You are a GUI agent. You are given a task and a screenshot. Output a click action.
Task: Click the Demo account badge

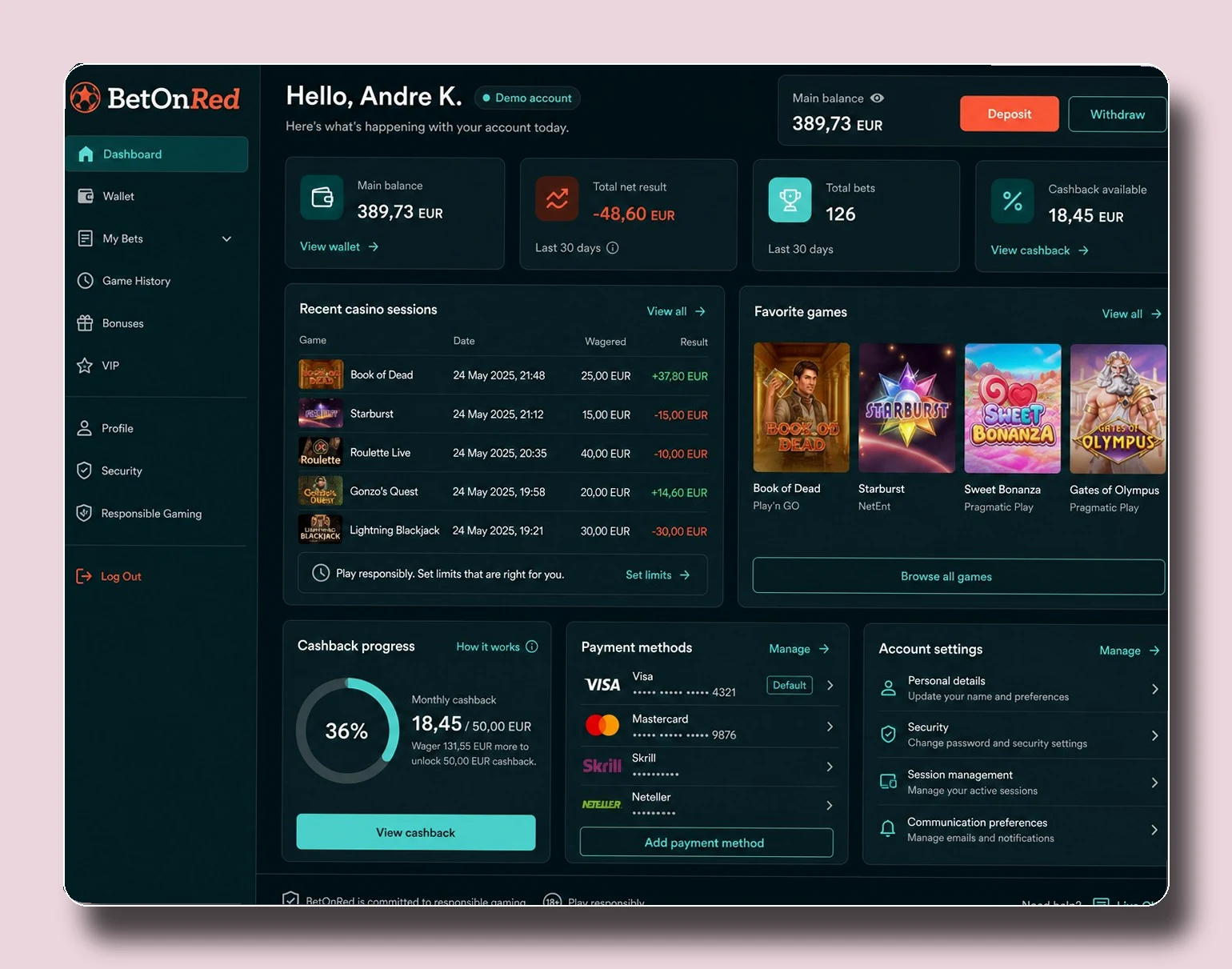(527, 98)
